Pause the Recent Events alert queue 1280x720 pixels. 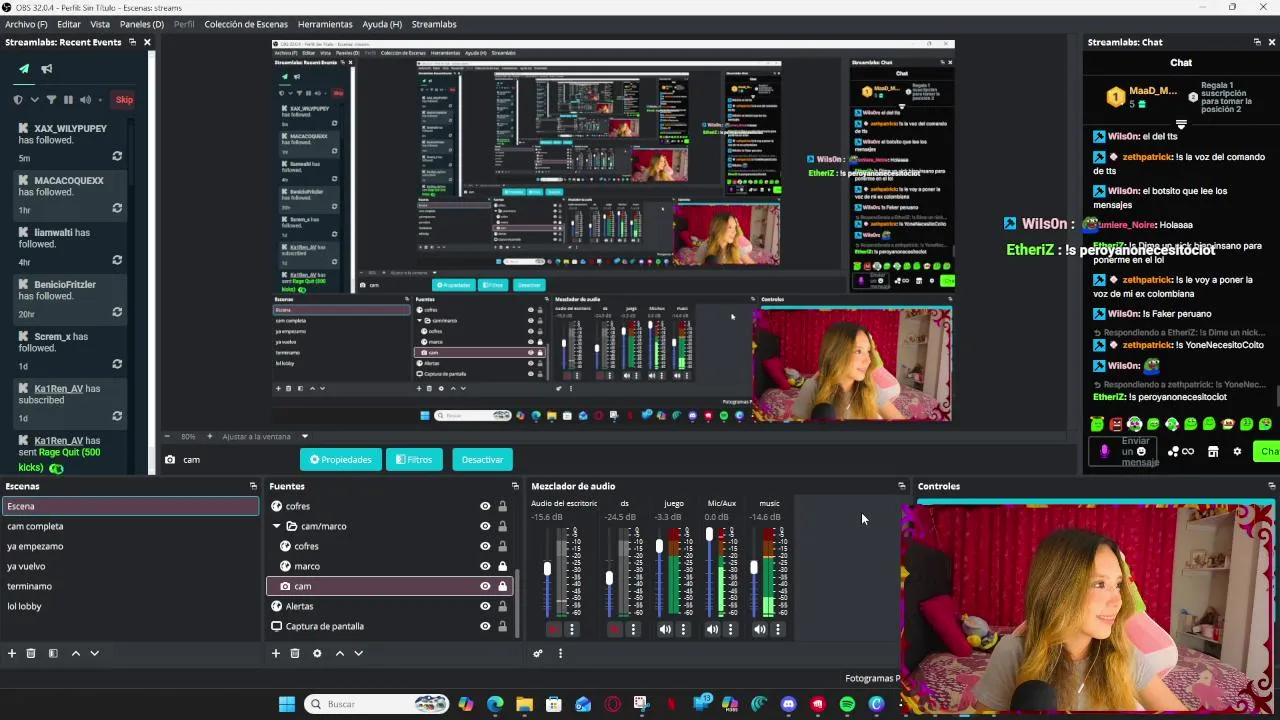[x=68, y=100]
